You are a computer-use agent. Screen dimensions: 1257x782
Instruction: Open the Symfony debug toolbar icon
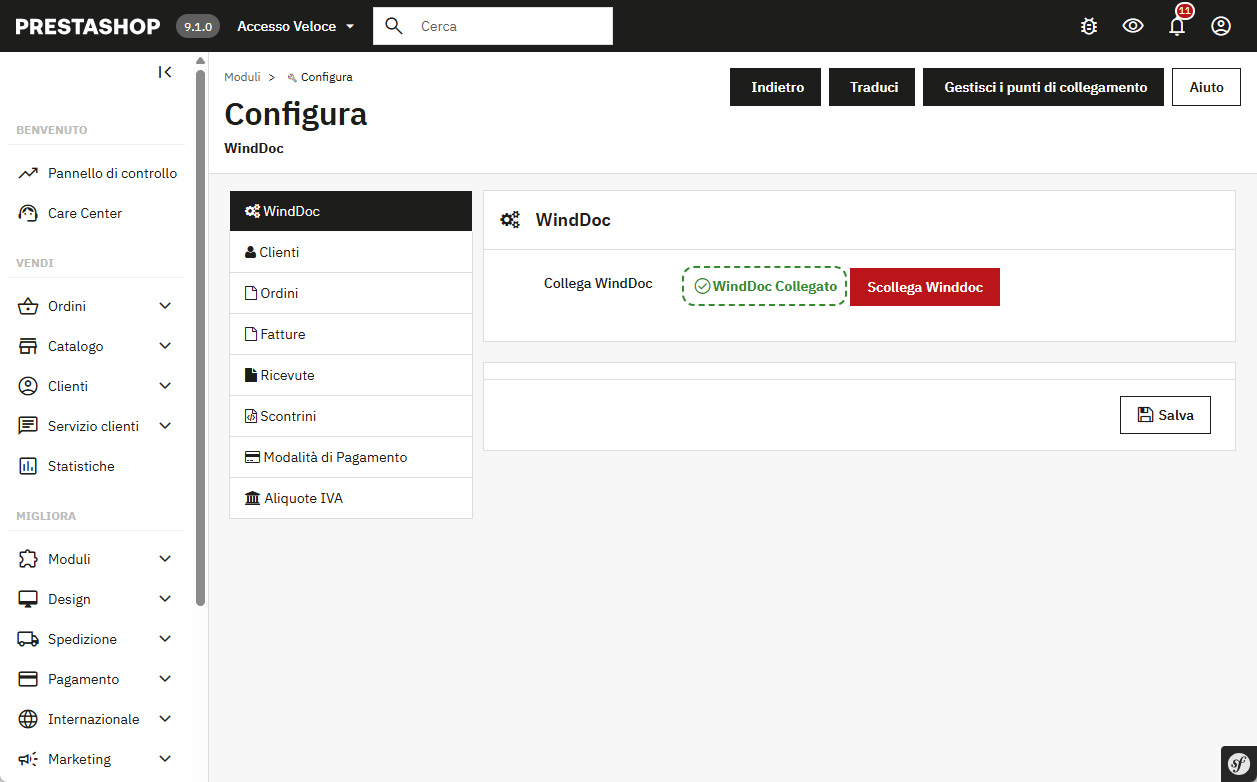1239,764
